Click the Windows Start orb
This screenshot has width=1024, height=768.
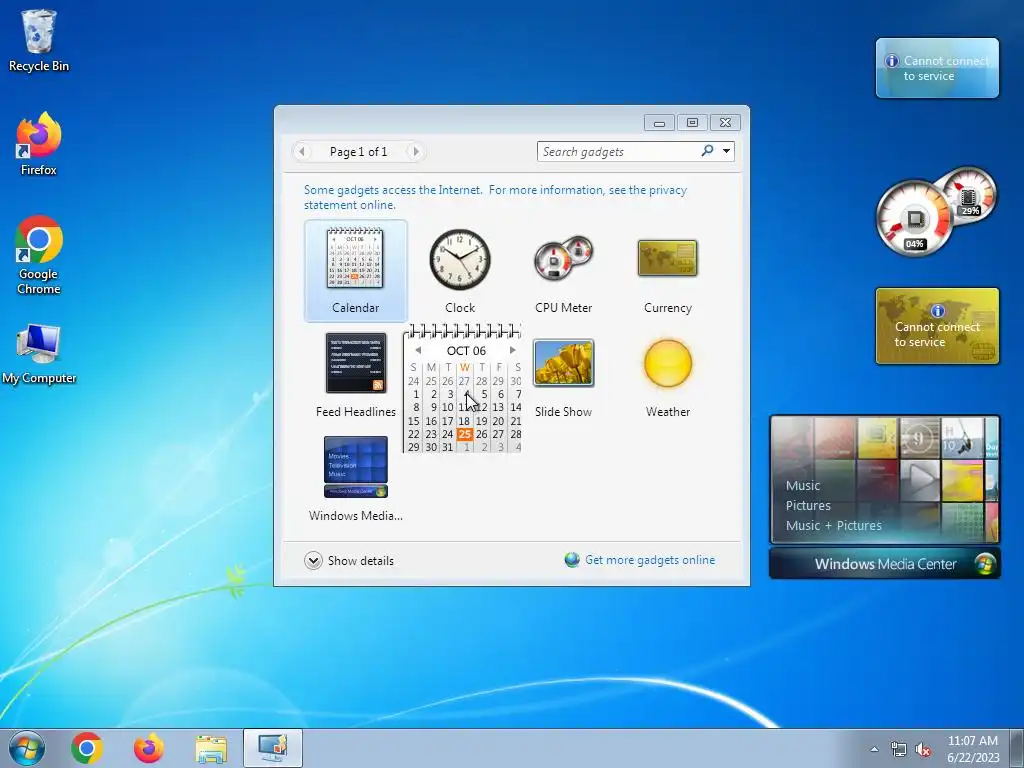pyautogui.click(x=27, y=748)
